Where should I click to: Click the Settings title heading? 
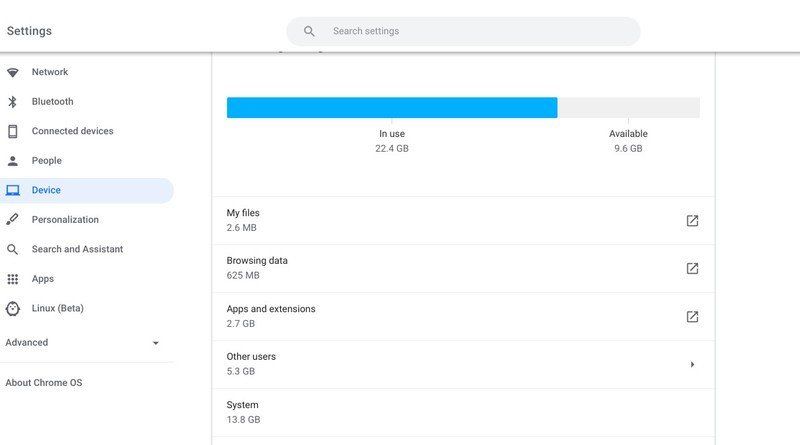pos(29,31)
